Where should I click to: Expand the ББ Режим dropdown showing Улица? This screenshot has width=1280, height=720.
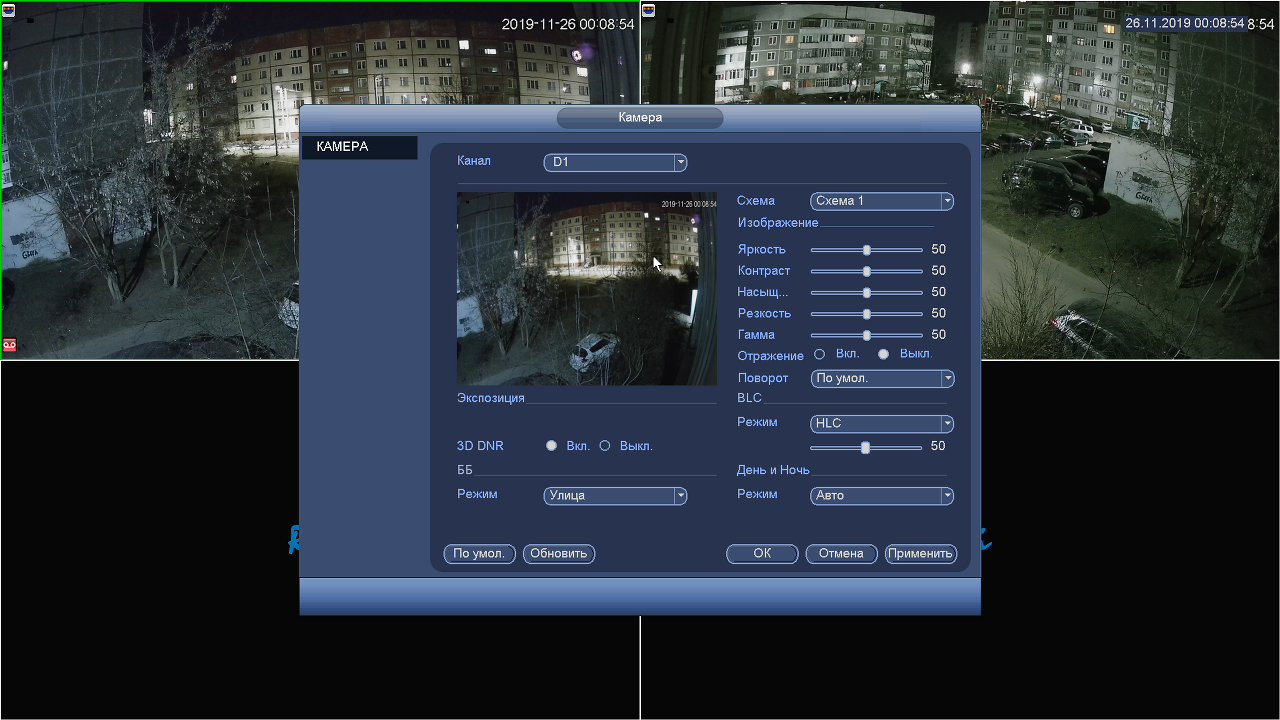tap(615, 496)
